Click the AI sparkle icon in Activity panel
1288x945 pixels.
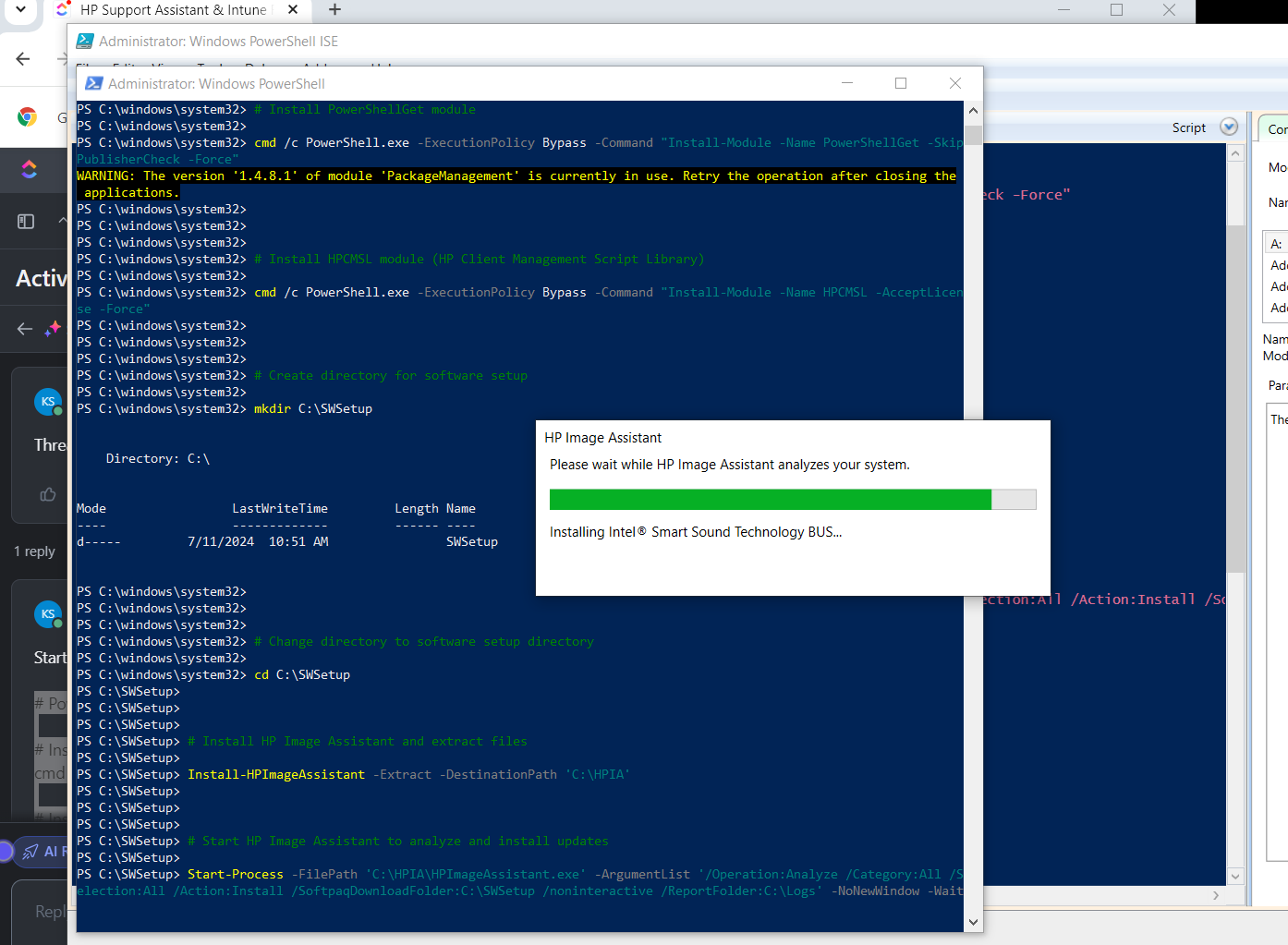53,328
